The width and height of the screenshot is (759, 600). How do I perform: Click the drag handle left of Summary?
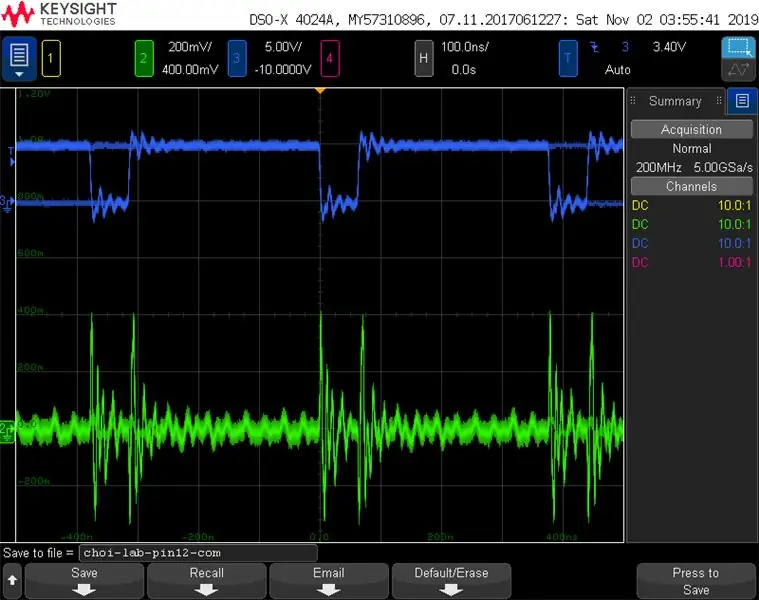coord(633,101)
